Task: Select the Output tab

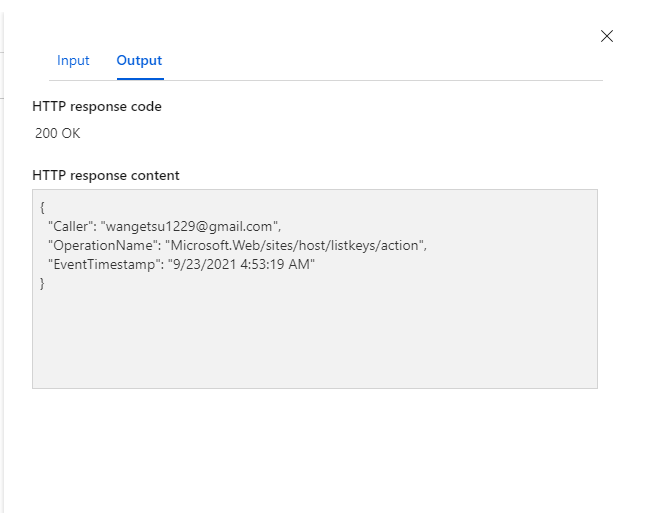Action: coord(139,61)
